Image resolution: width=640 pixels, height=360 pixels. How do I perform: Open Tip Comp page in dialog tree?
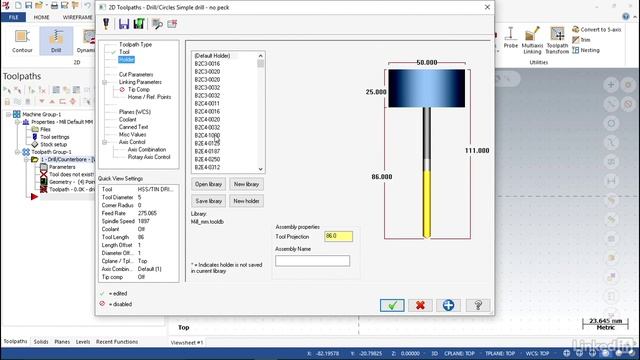click(x=139, y=89)
